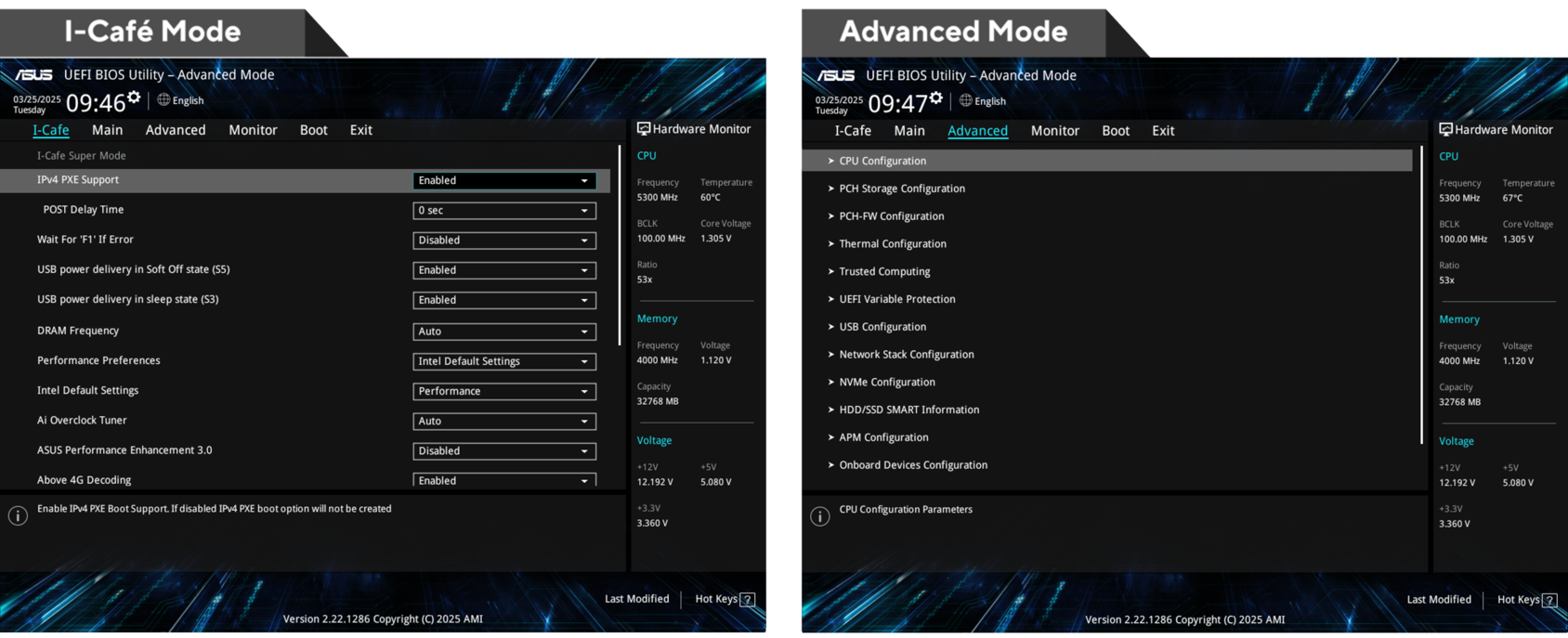Click the 09:46 clock in I-Café Mode window
The image size is (1568, 638).
pos(96,103)
